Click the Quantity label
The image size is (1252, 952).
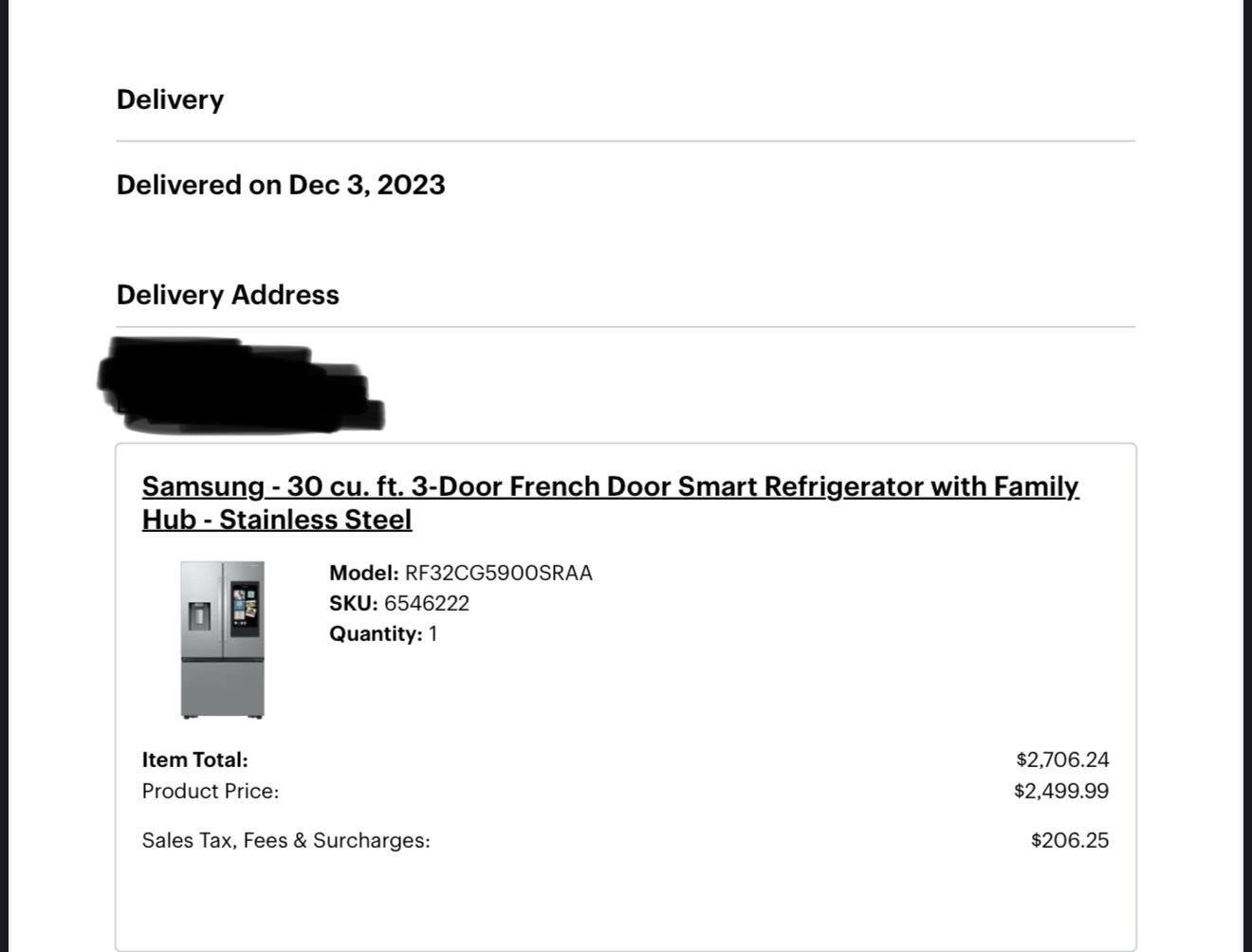click(x=375, y=633)
